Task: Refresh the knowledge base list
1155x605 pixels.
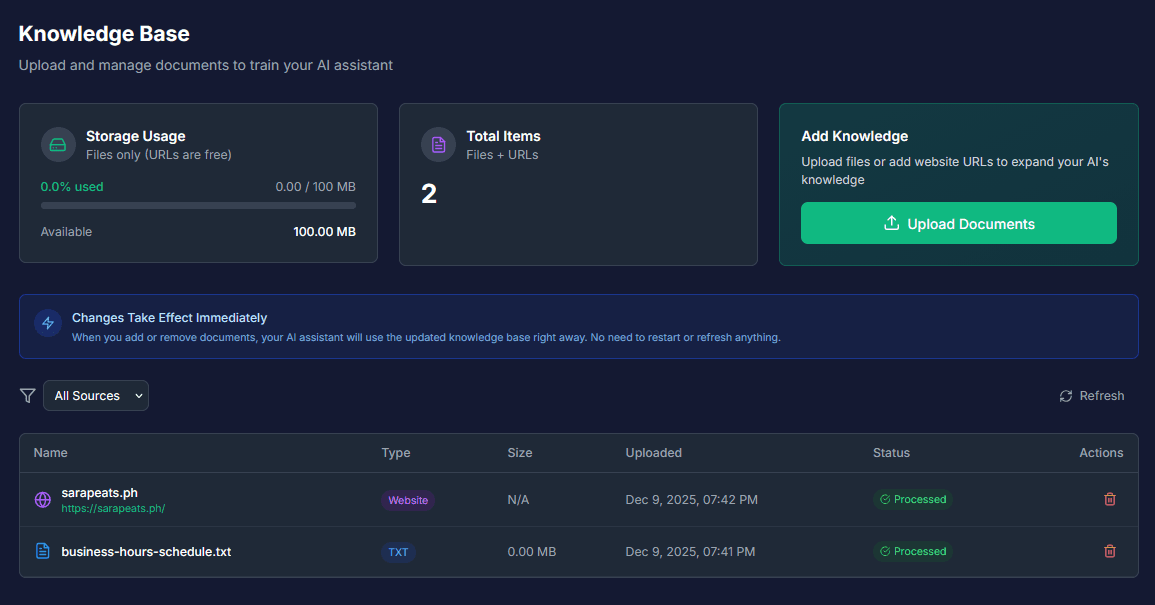Action: (x=1091, y=396)
